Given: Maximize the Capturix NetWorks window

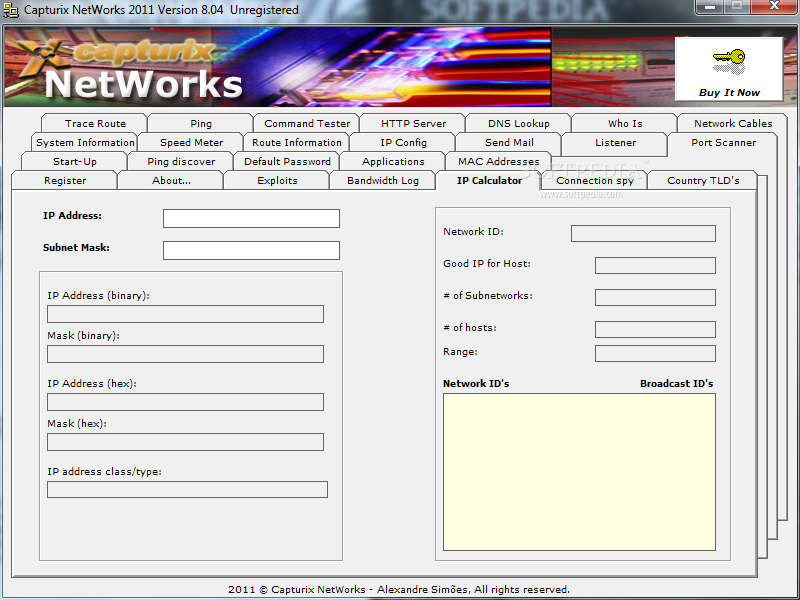Looking at the screenshot, I should (737, 7).
